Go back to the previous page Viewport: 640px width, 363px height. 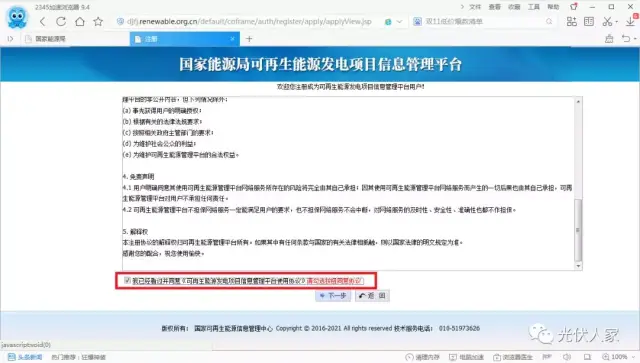42,22
